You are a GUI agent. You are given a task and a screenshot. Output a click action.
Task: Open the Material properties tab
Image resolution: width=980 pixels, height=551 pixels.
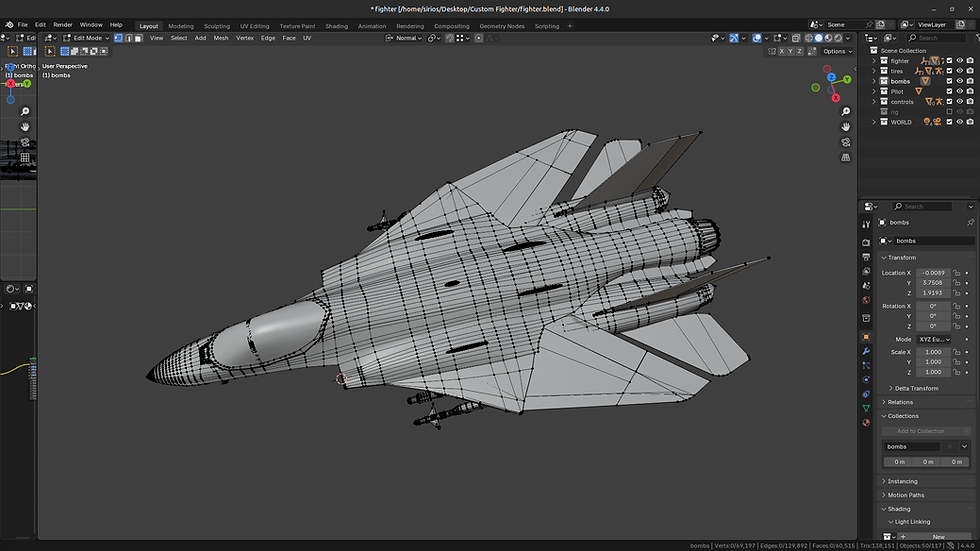pos(866,423)
